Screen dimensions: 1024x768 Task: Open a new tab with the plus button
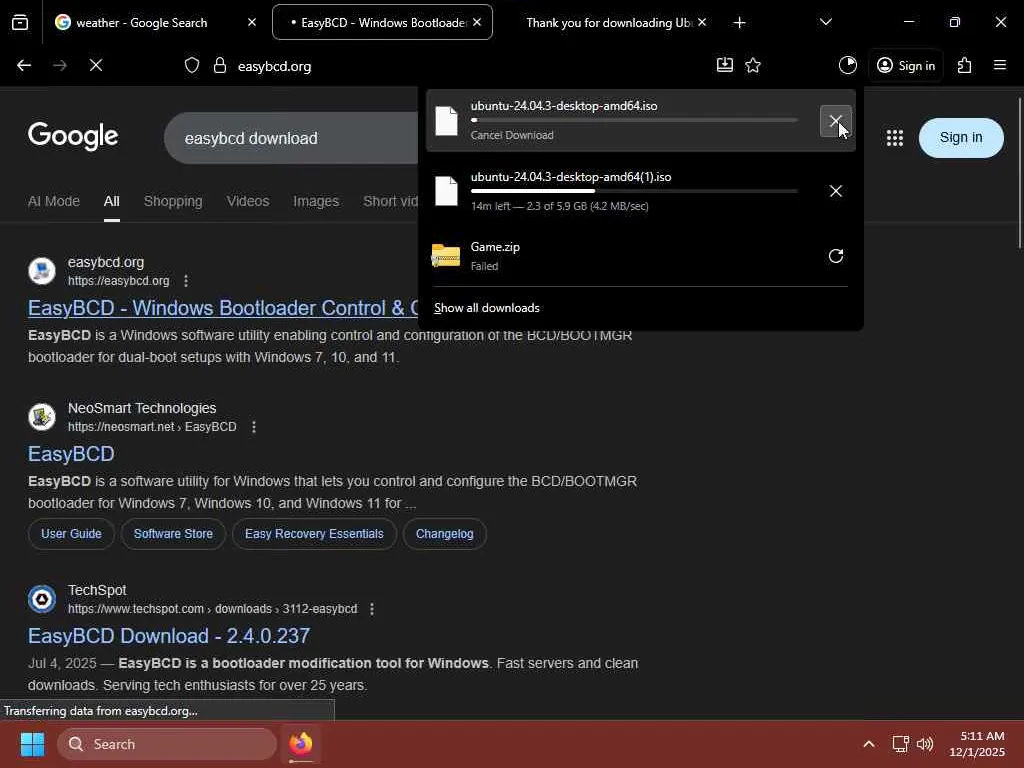[739, 23]
